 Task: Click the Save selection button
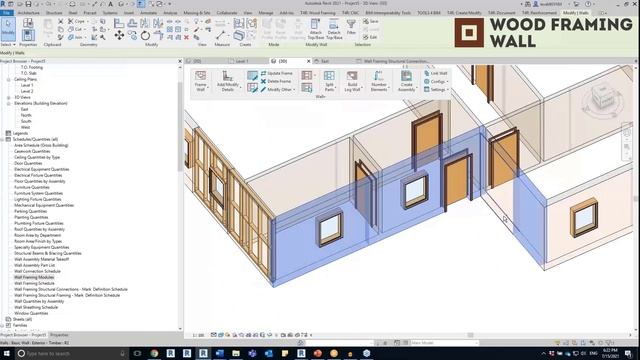pos(371,21)
